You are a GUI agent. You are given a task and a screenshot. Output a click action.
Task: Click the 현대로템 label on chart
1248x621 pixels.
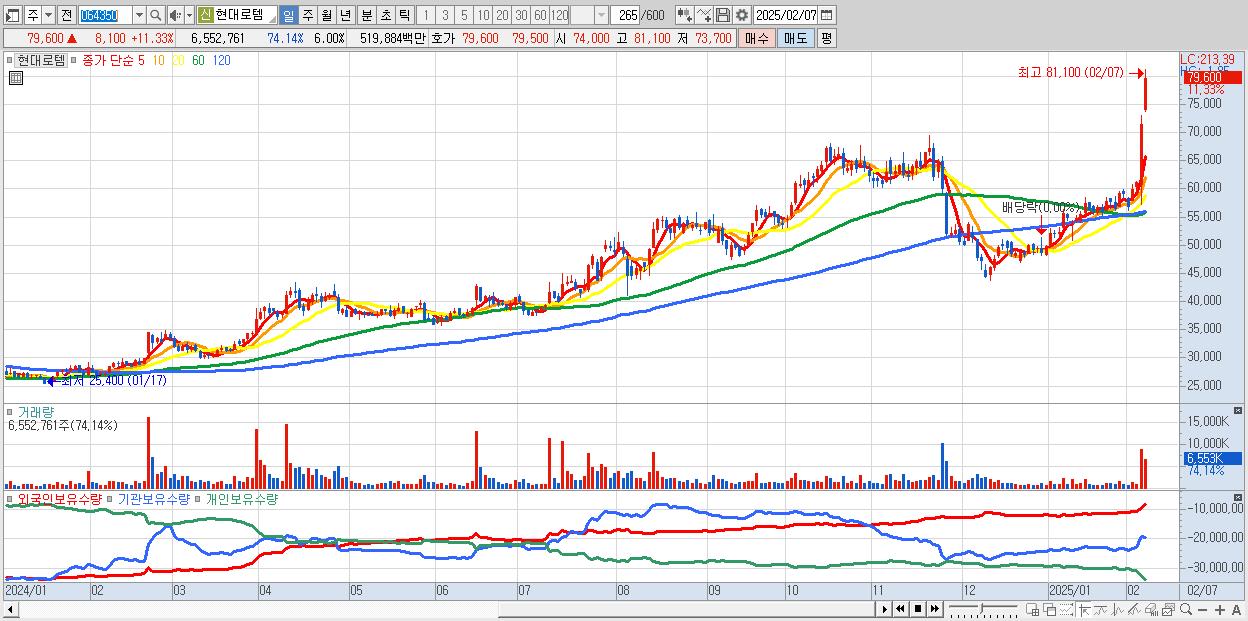point(41,60)
